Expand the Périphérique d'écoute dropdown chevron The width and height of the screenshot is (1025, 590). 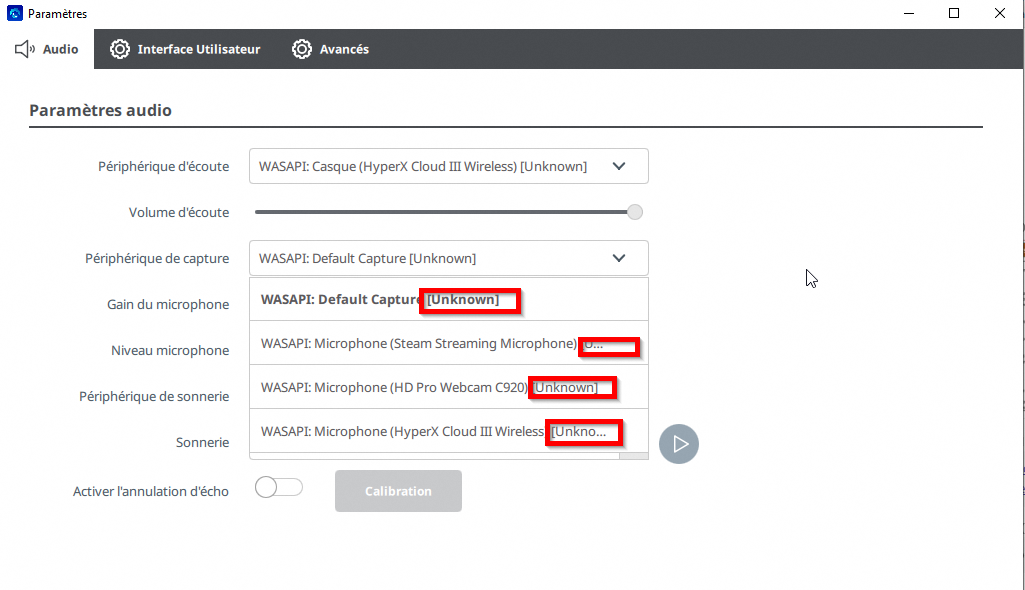tap(619, 166)
